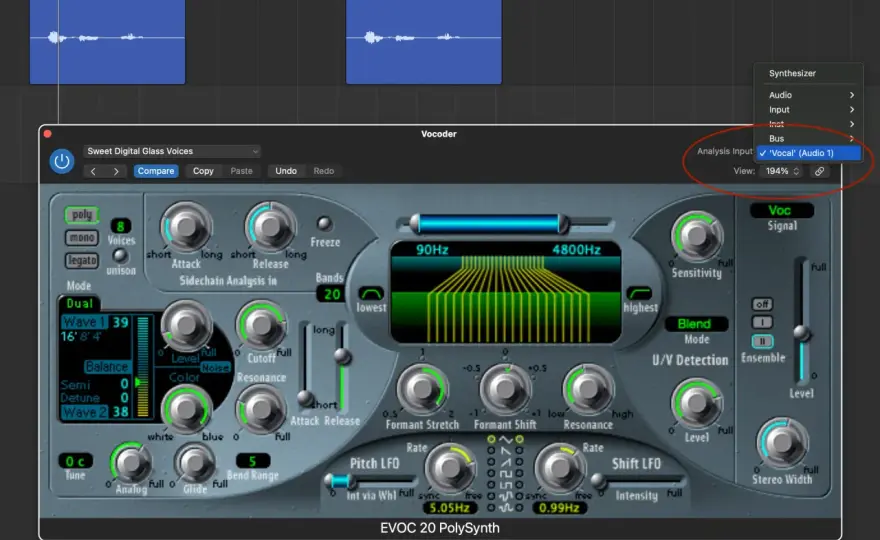Click the Pitch LFO Rate knob
Viewport: 880px width, 540px height.
tap(449, 467)
